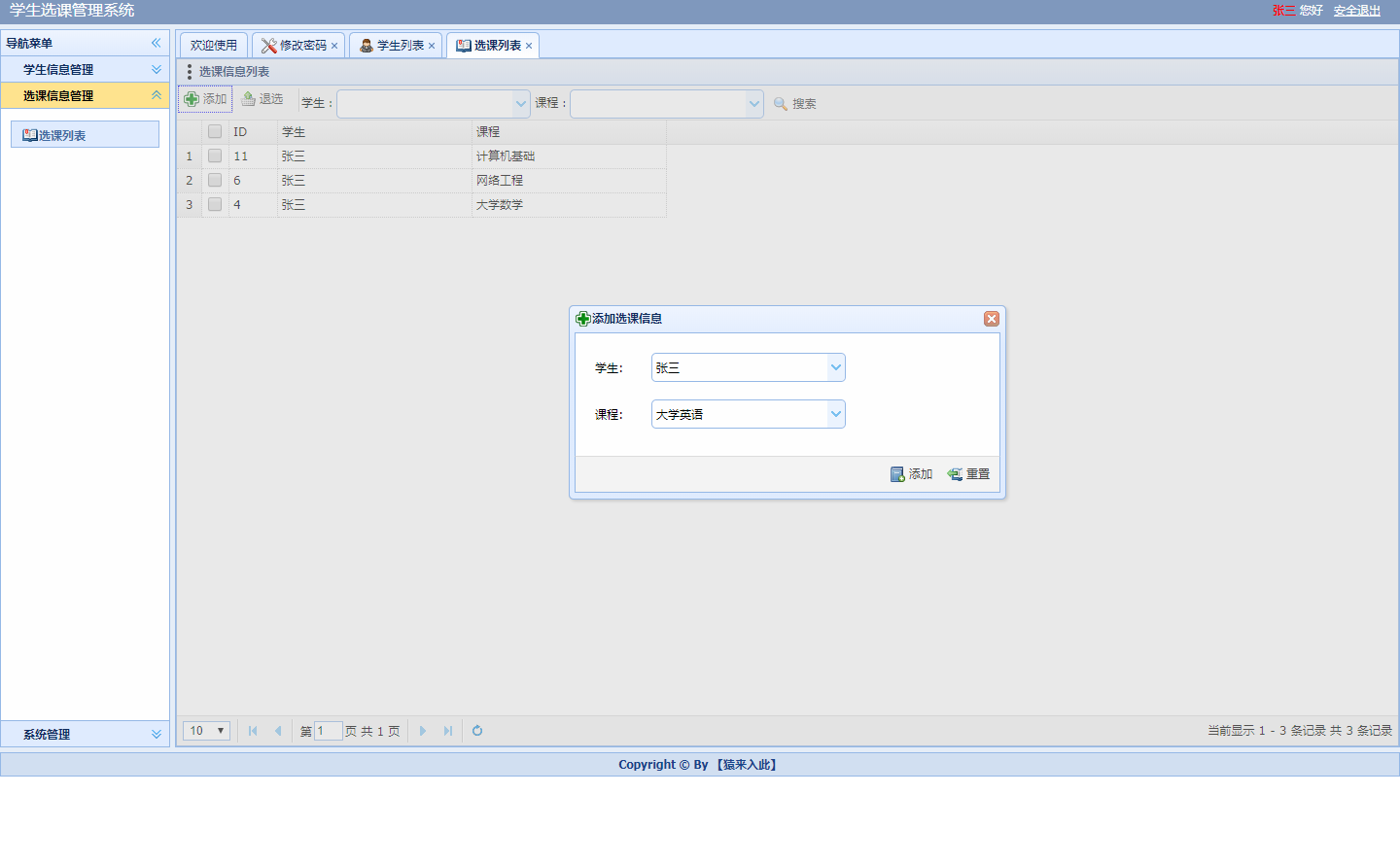Switch to the 欢迎使用 tab
This screenshot has height=864, width=1400.
click(214, 46)
